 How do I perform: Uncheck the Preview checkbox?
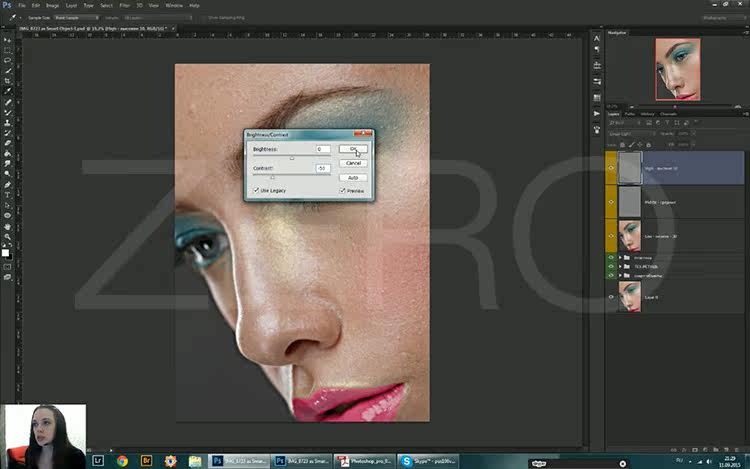click(x=342, y=191)
